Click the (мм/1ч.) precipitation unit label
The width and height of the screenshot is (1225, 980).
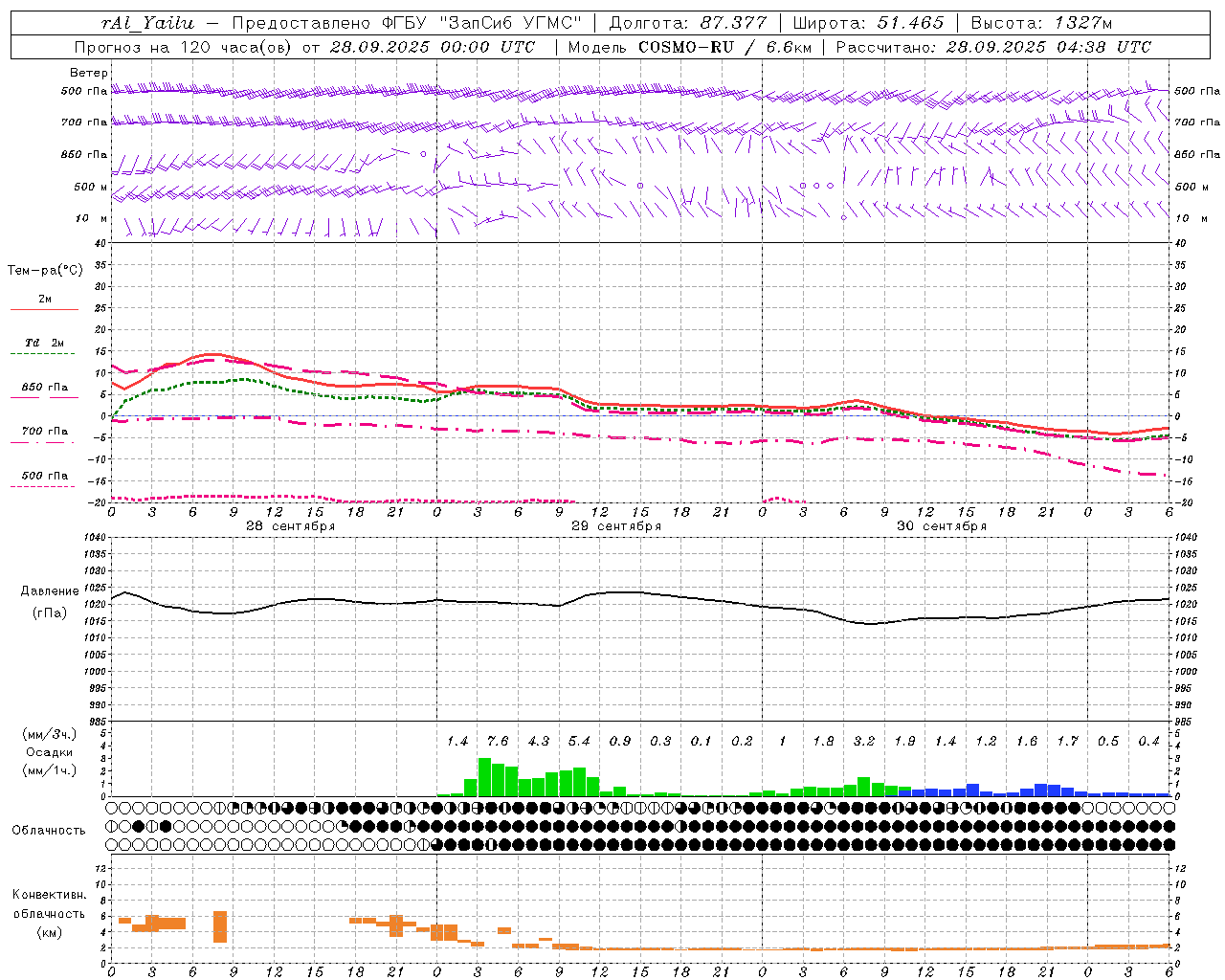tap(50, 770)
